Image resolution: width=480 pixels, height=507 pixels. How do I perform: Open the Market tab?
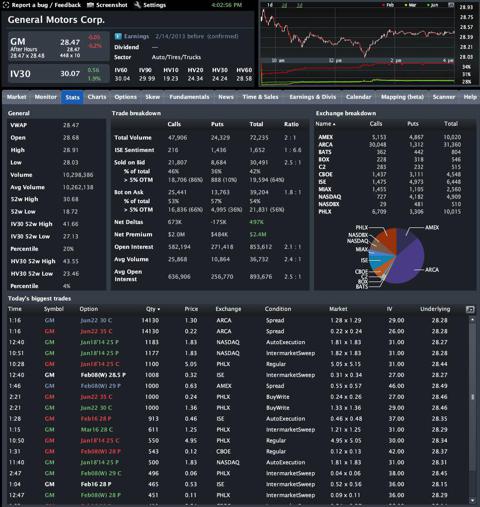point(16,97)
